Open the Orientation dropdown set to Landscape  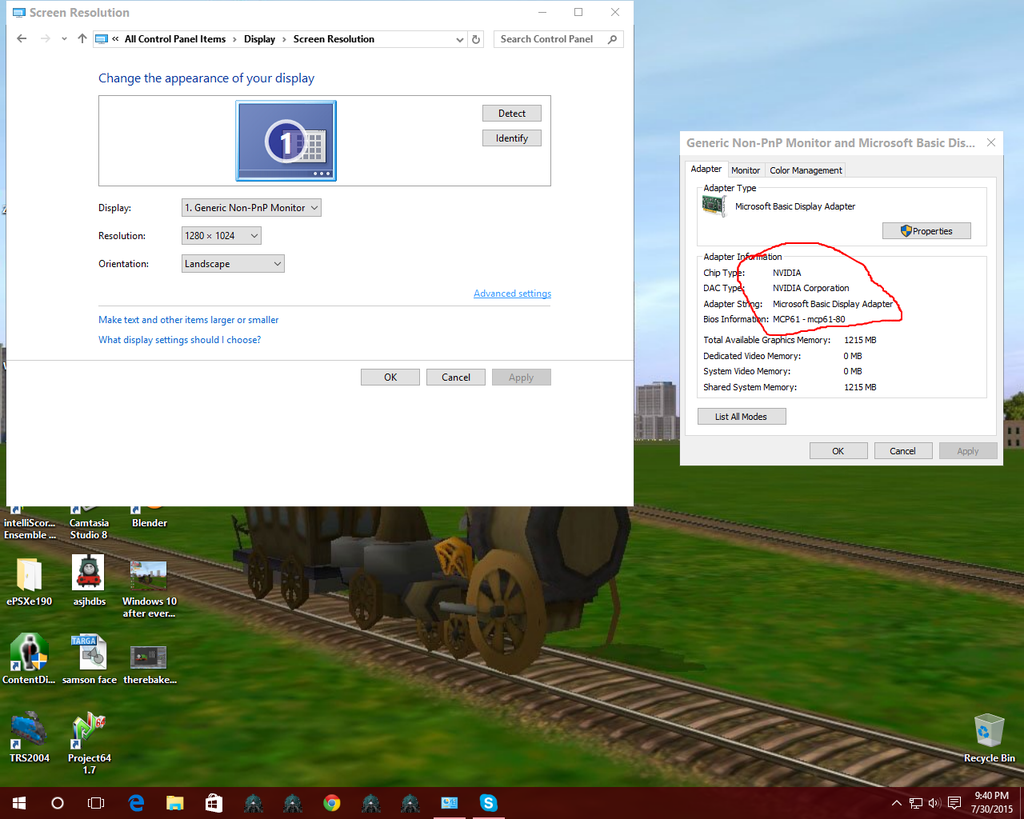(x=232, y=264)
